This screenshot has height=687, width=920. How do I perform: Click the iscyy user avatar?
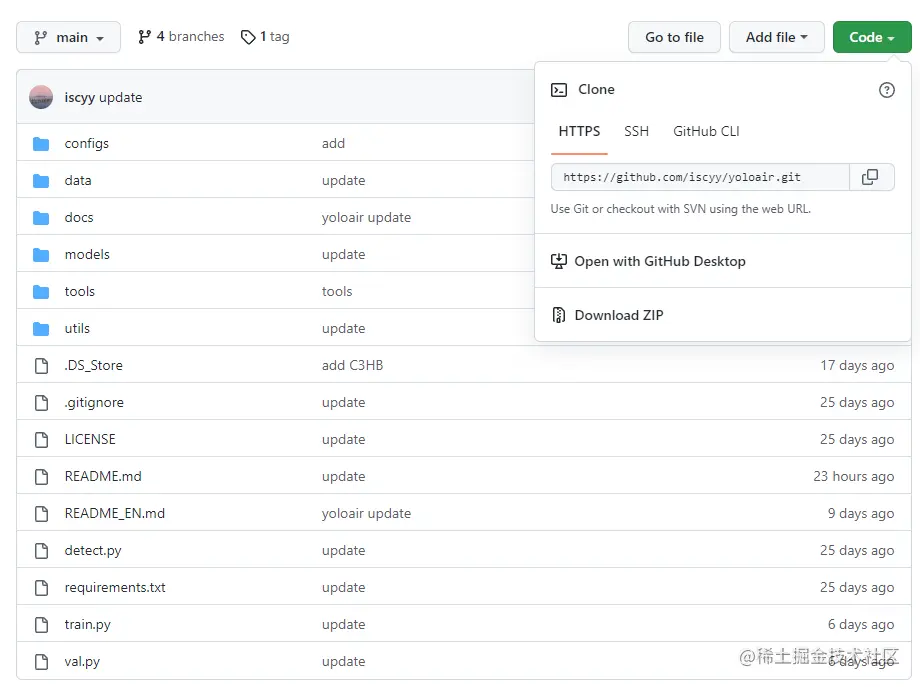pos(41,97)
